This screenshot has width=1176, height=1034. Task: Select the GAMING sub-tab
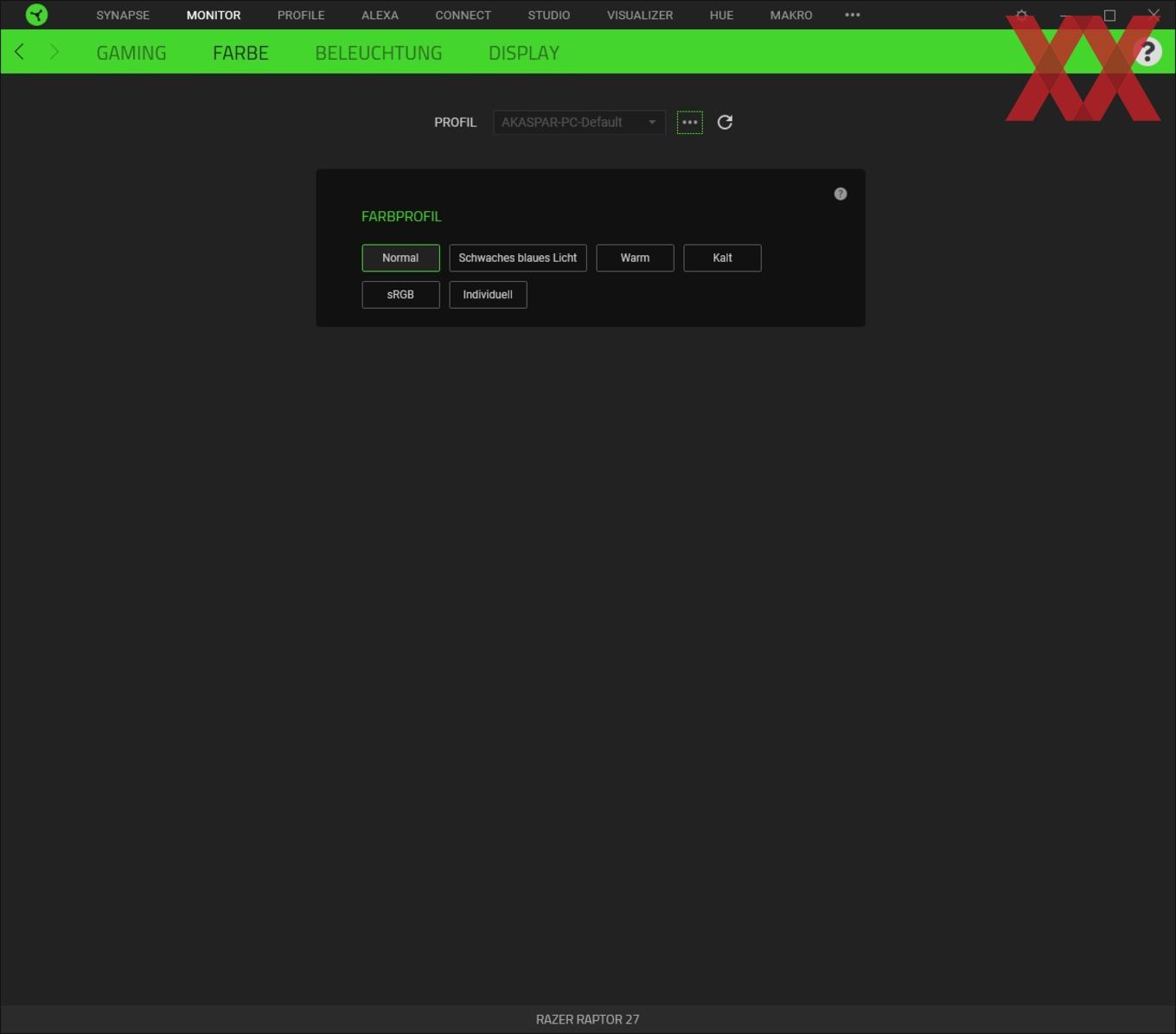(131, 53)
